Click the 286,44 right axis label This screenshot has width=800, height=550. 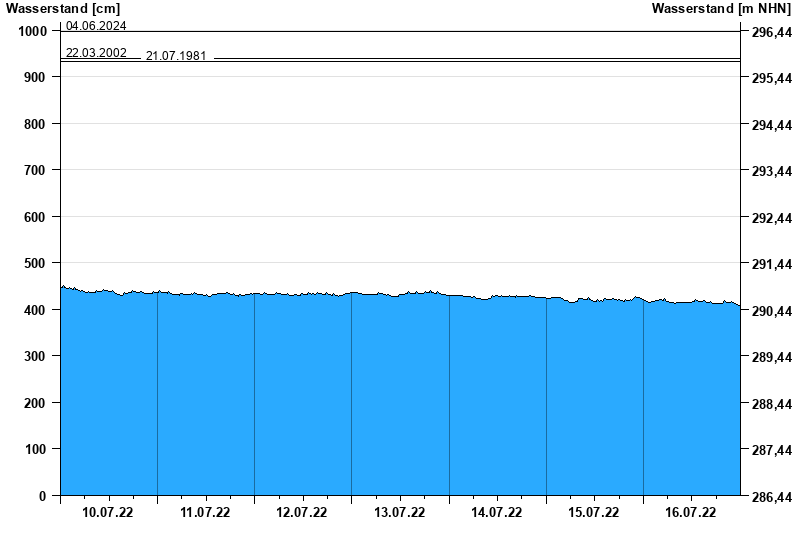pos(771,497)
